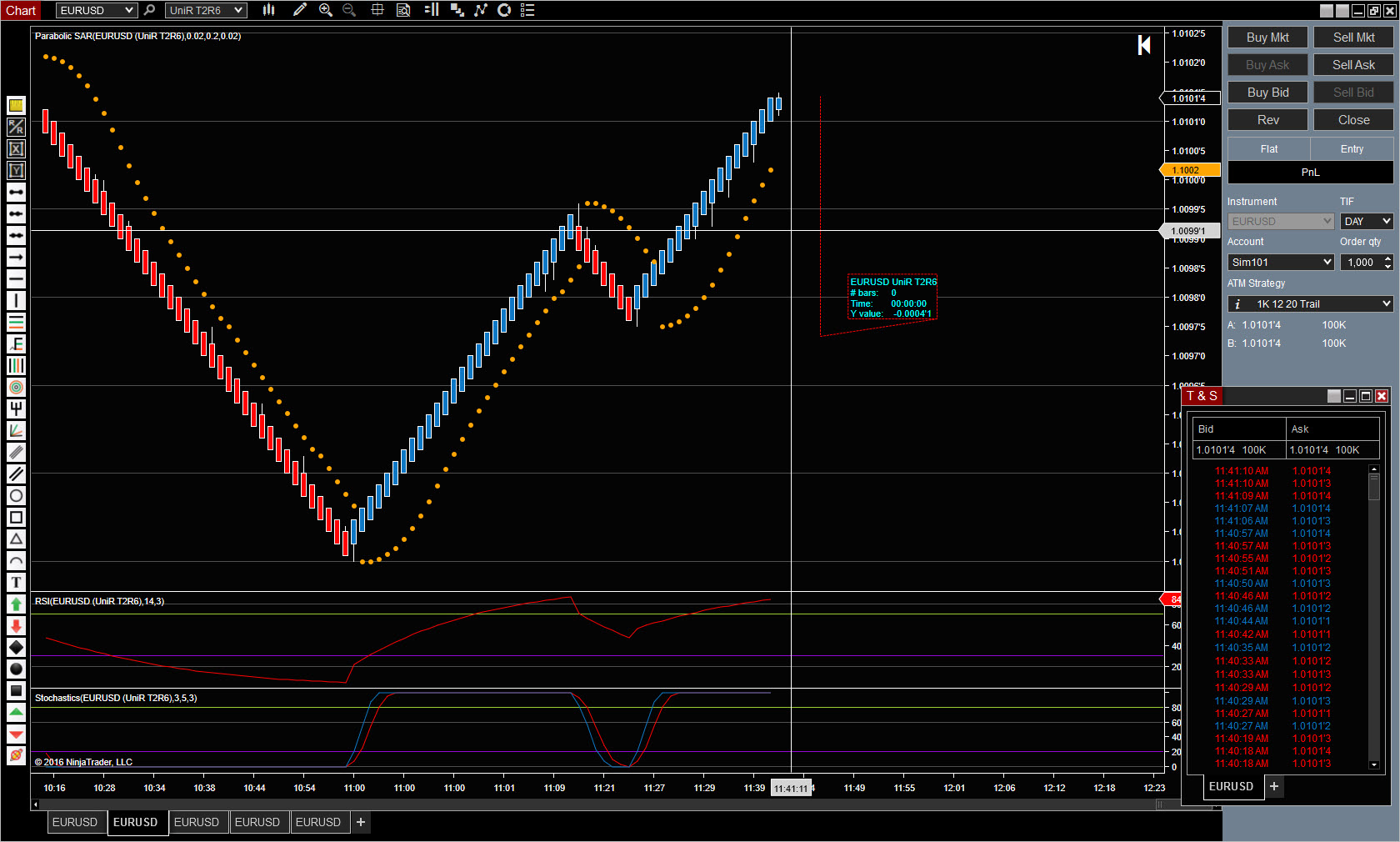Click the Sell Ask button

(1353, 65)
